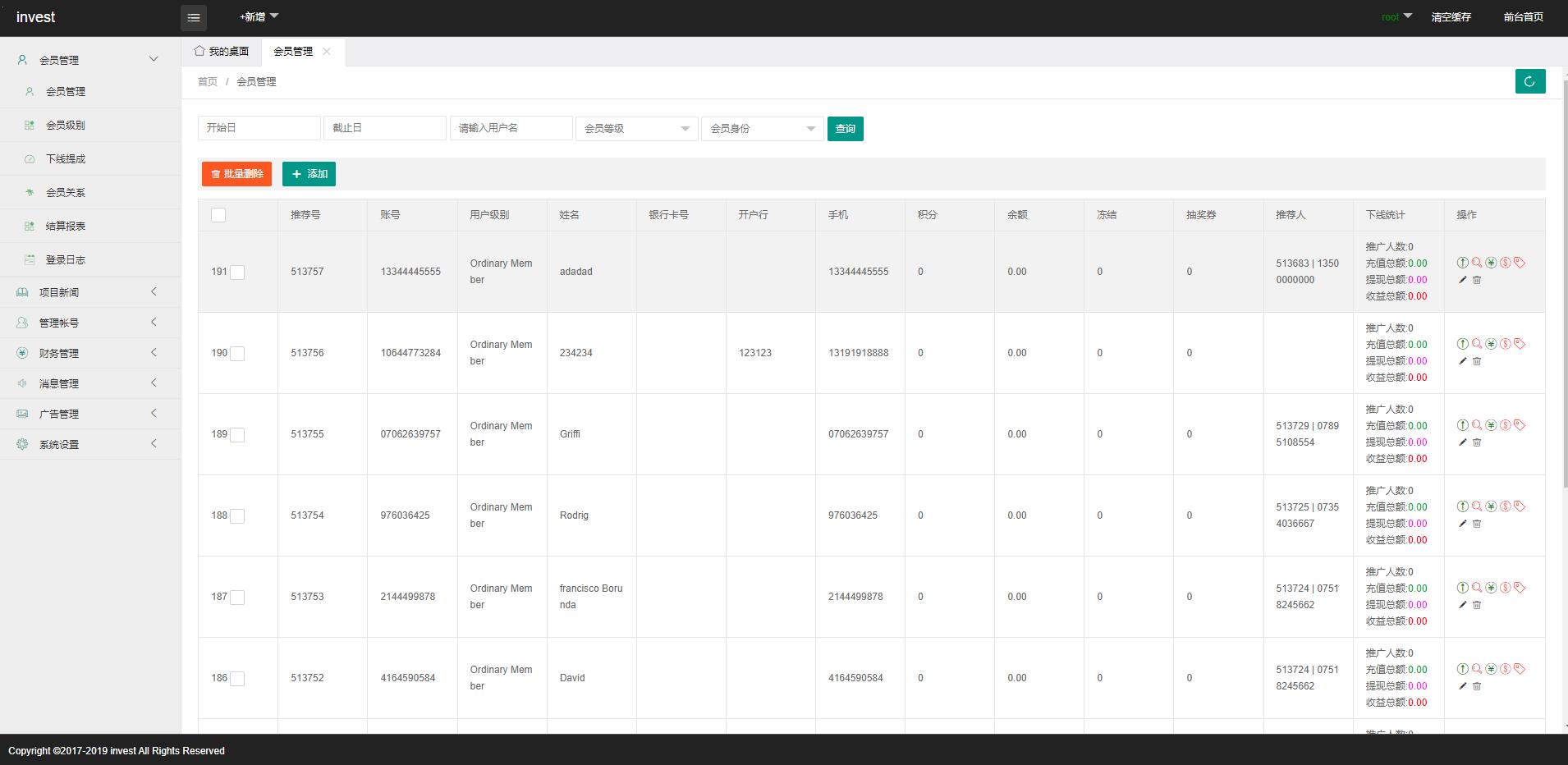This screenshot has width=1568, height=765.
Task: Click red dollar icon in David row
Action: pos(1505,669)
